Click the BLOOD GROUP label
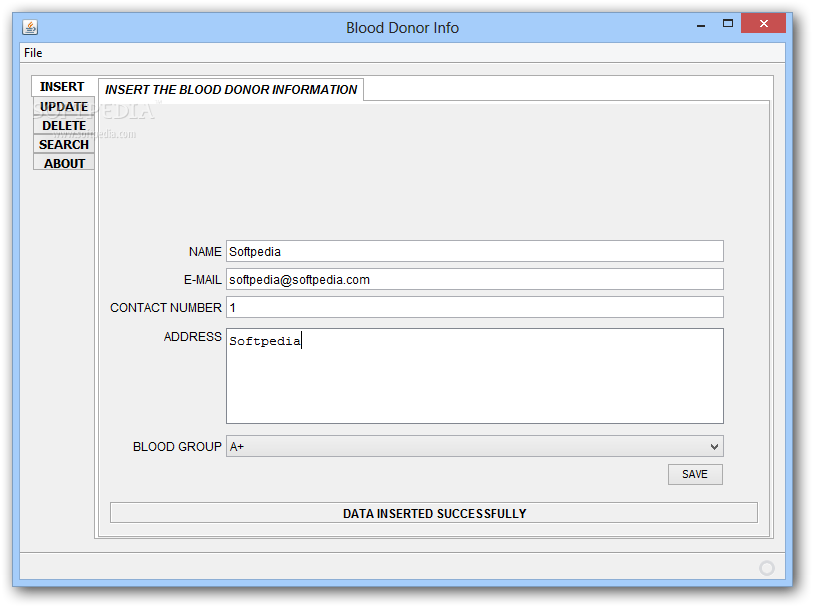Viewport: 813px width, 607px height. click(177, 447)
